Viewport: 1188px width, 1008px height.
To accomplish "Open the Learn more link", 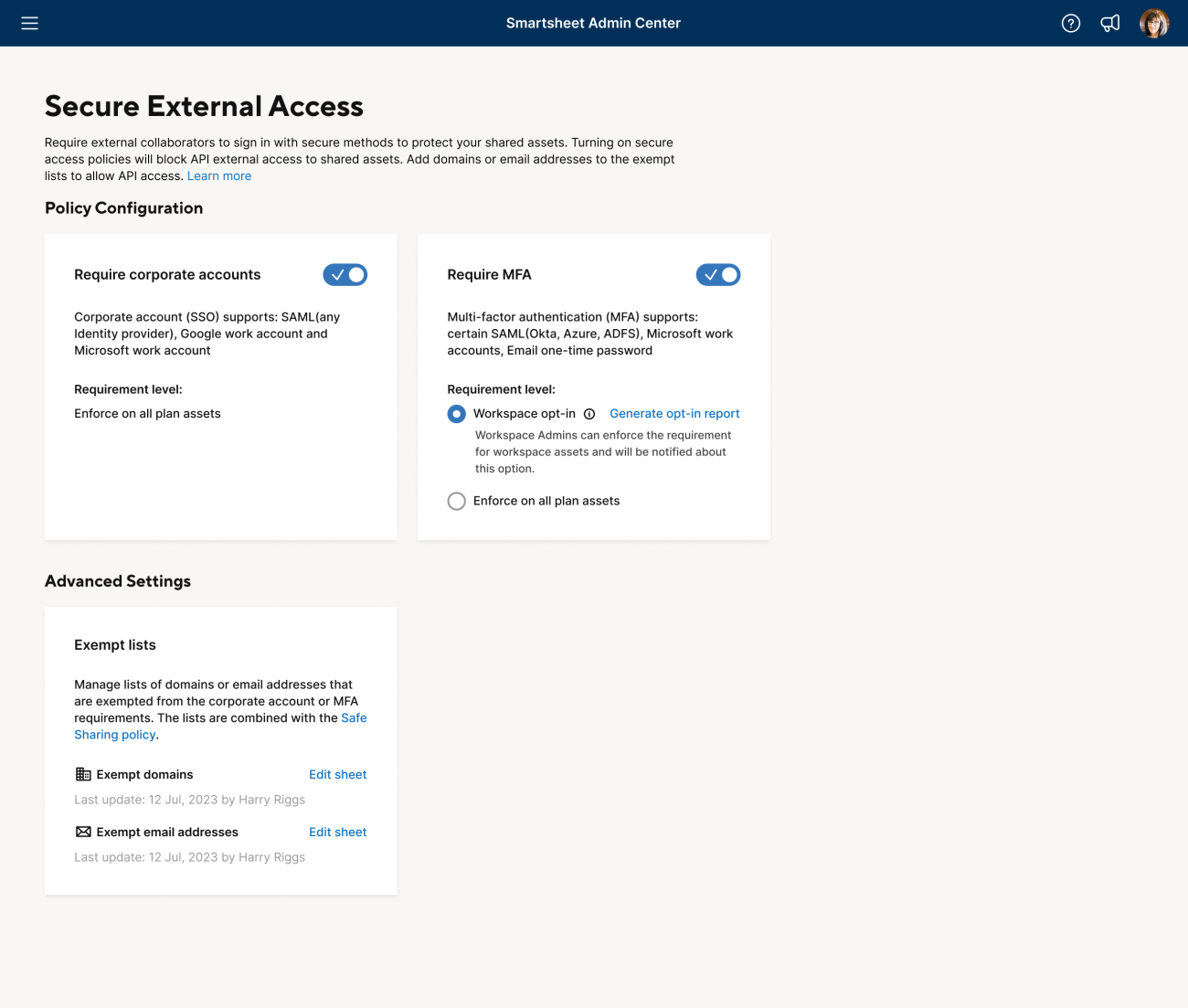I will 218,175.
